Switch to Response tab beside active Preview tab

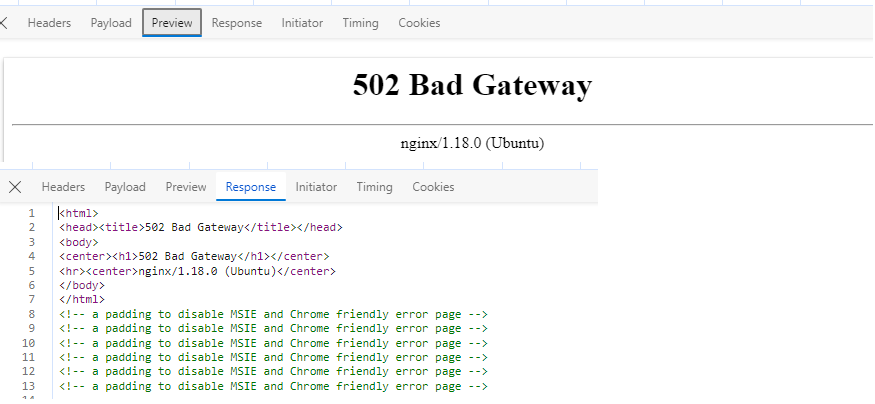point(237,23)
